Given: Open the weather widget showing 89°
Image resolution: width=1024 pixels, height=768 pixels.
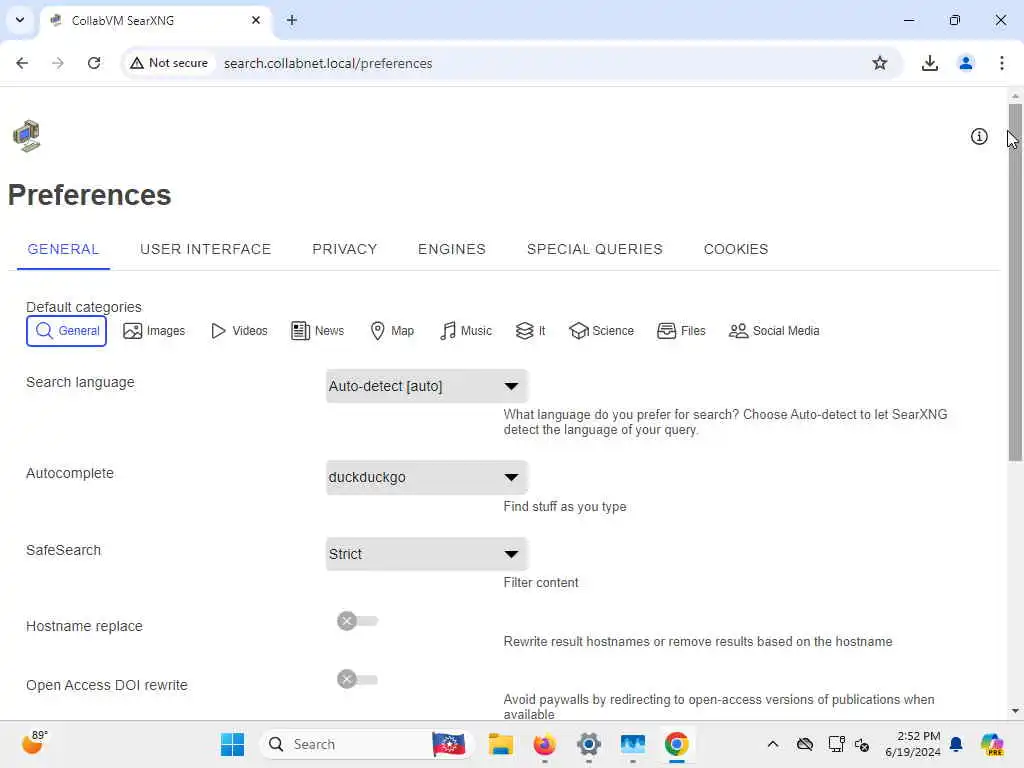Looking at the screenshot, I should point(34,743).
